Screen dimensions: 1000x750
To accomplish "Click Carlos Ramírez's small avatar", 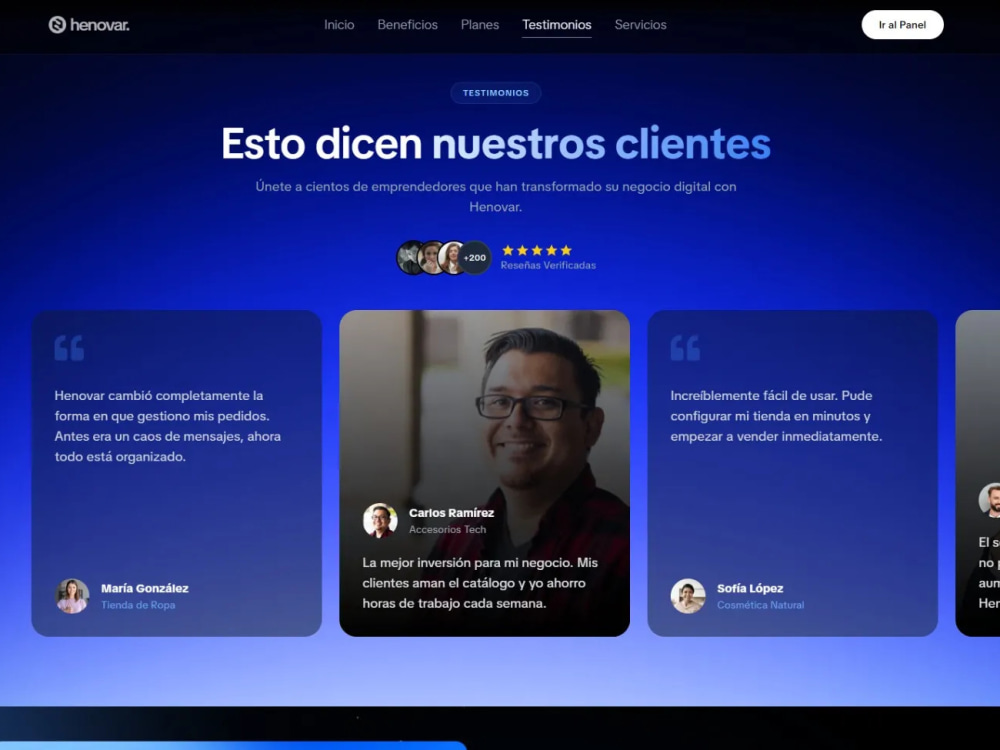I will click(380, 520).
